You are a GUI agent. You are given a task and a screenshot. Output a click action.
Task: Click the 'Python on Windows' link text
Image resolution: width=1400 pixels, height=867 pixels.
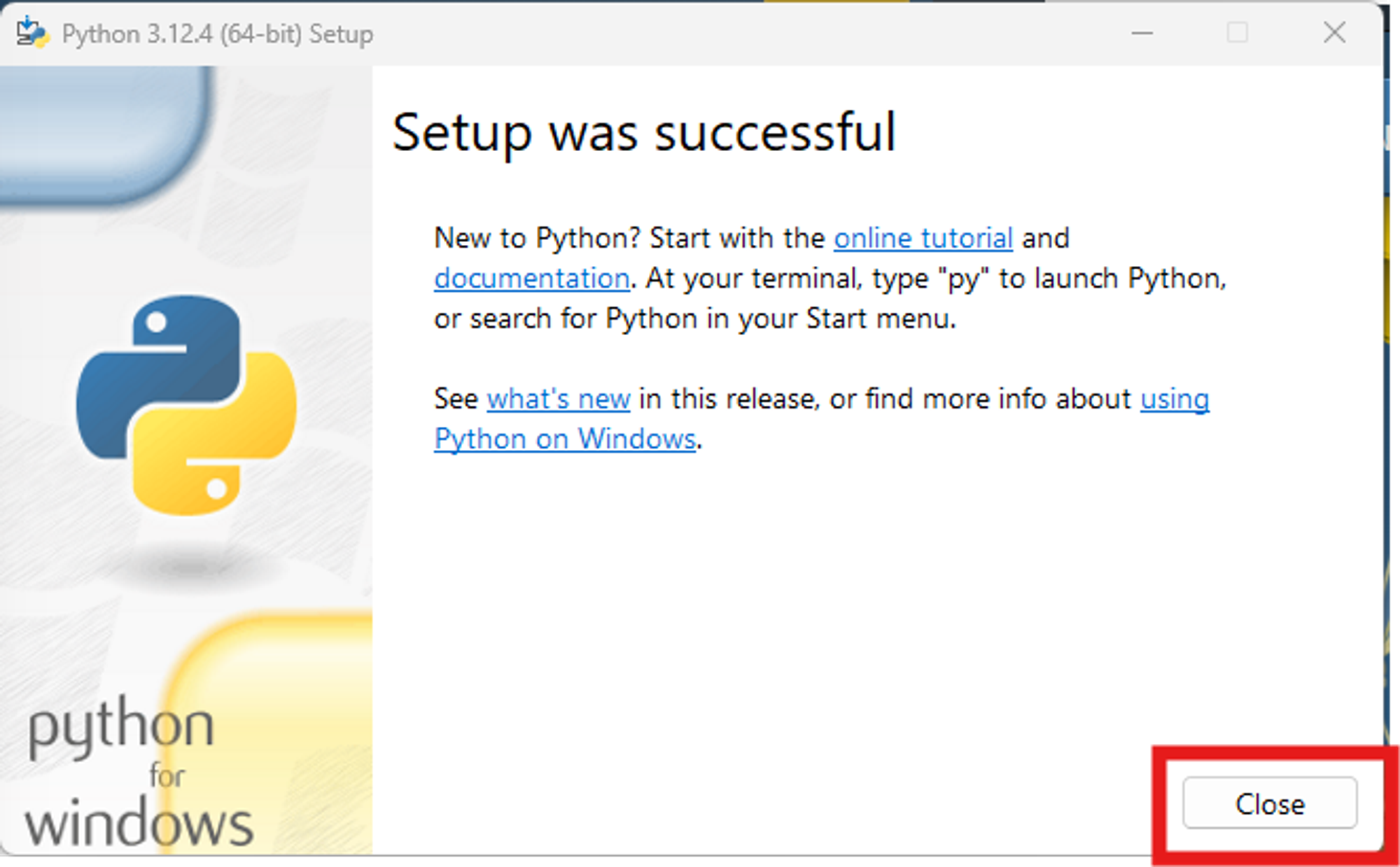point(564,439)
